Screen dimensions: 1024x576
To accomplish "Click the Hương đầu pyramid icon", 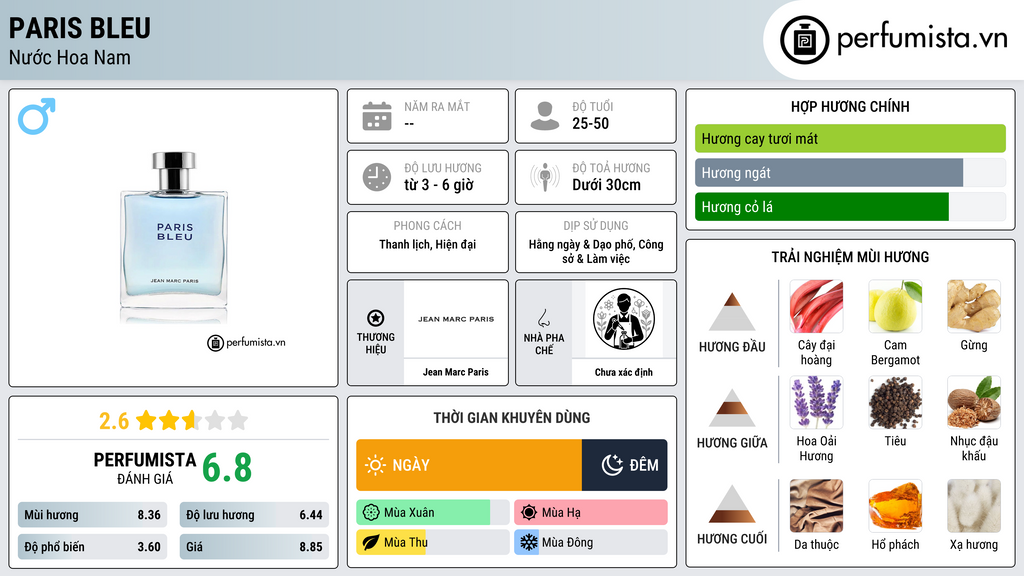I will click(x=732, y=312).
